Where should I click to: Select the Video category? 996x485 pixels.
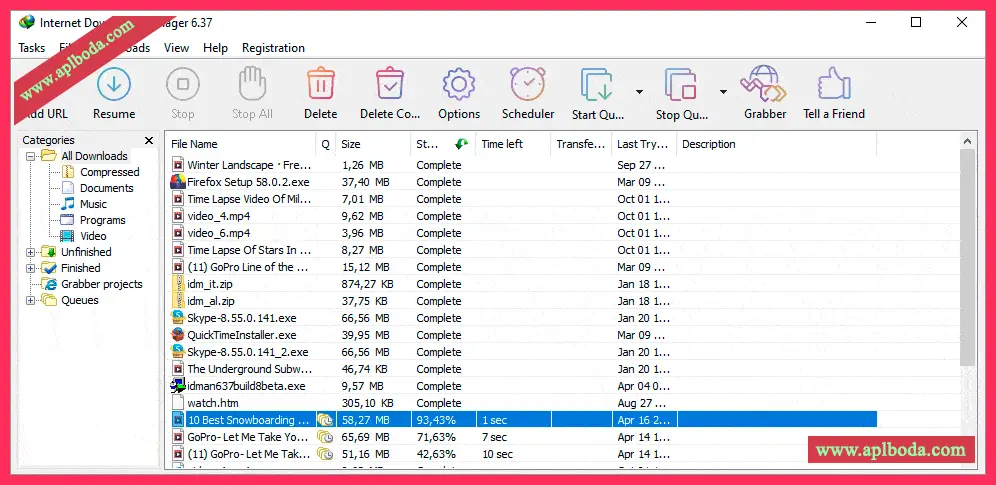coord(93,236)
